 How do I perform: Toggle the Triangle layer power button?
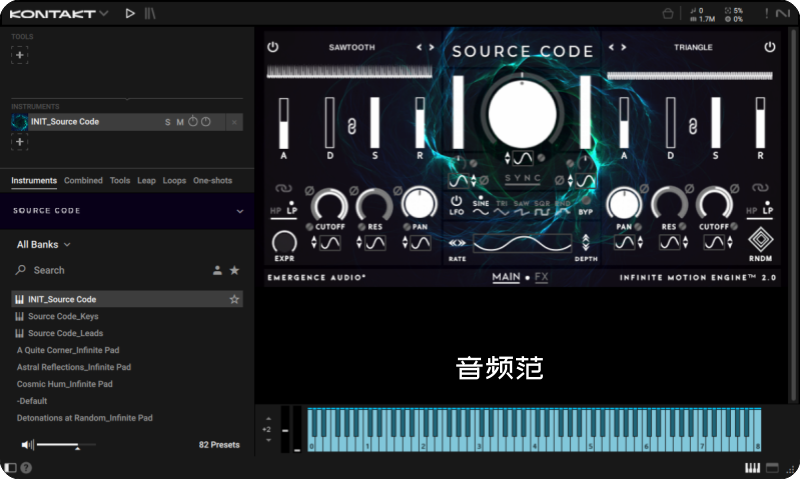770,47
